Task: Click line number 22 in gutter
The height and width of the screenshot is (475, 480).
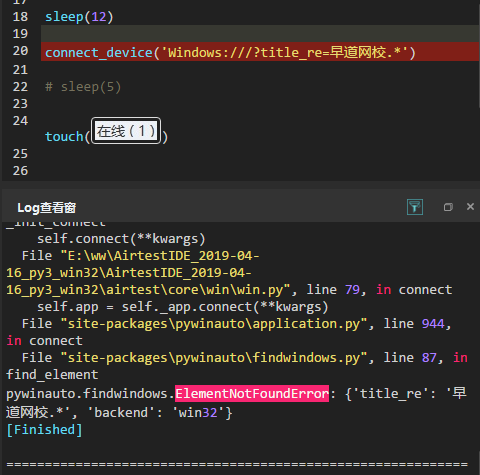Action: (20, 87)
